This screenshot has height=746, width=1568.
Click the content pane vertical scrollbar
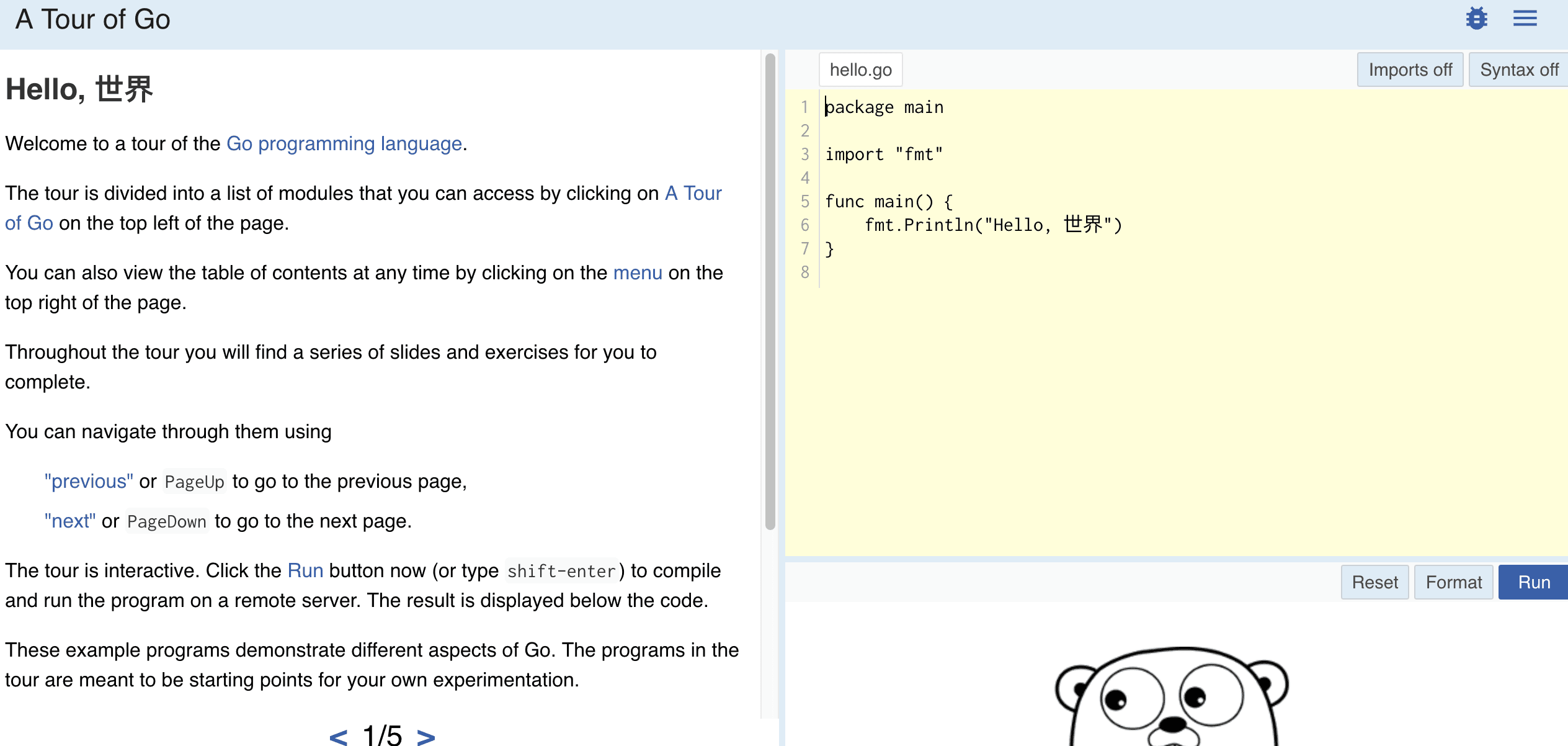(x=770, y=292)
